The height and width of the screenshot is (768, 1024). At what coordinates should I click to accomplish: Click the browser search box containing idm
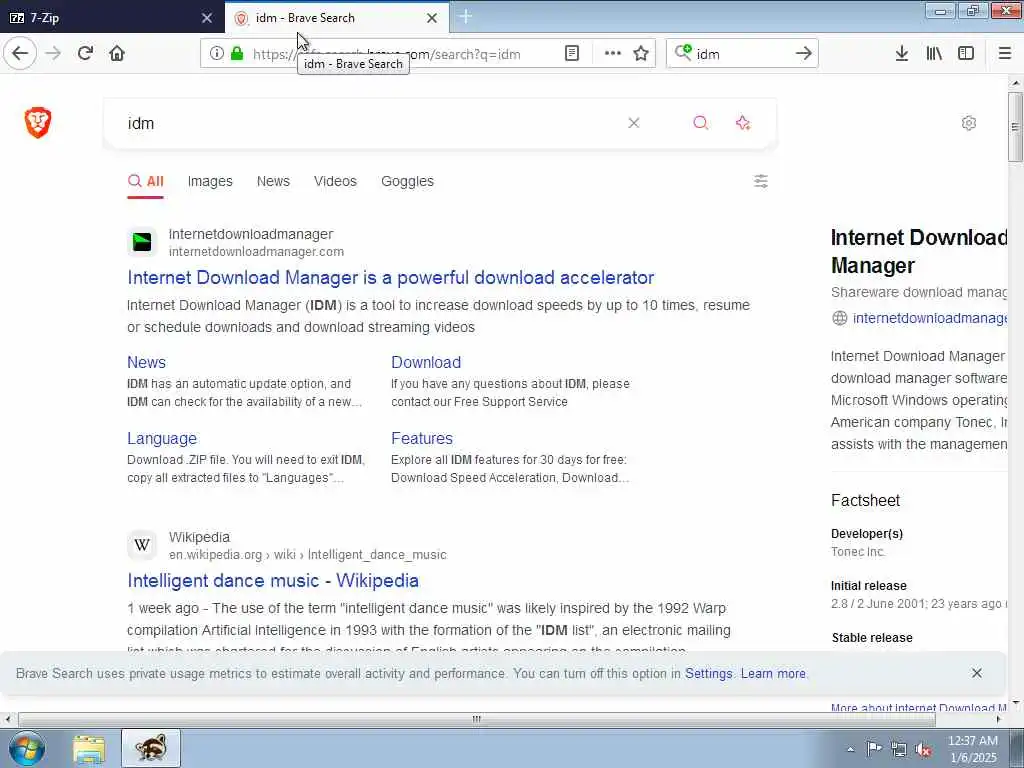pos(741,54)
